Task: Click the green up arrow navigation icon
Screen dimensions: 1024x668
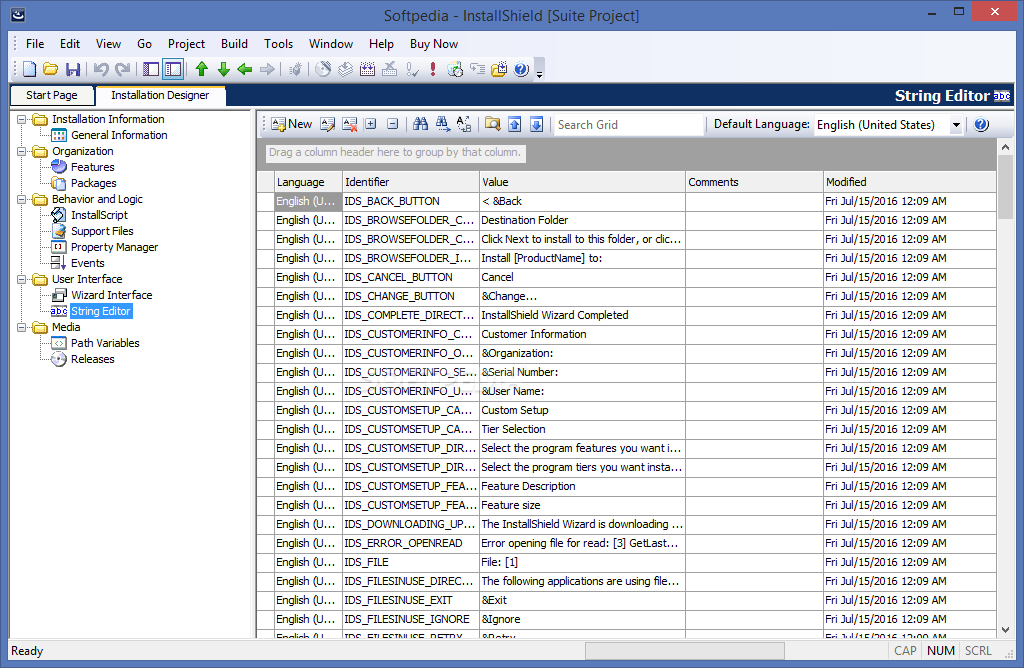Action: [x=202, y=69]
